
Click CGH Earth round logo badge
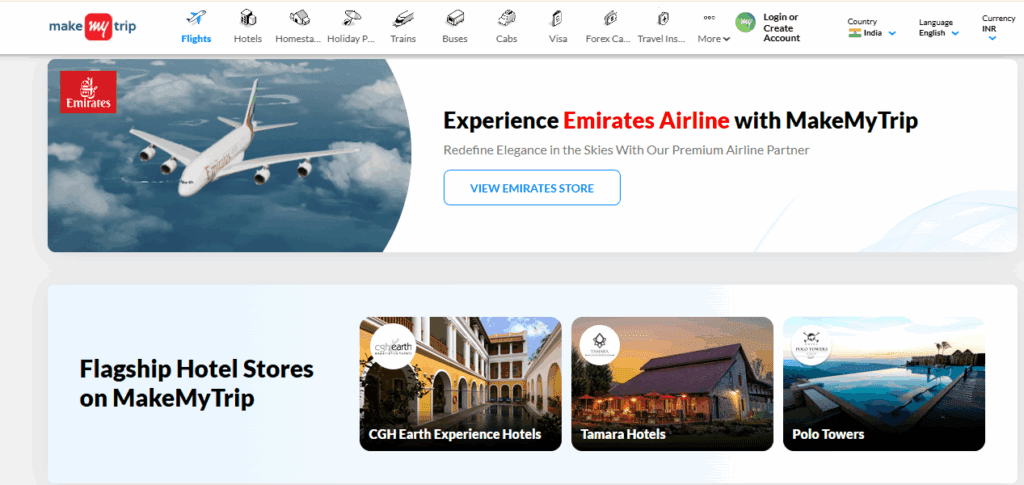point(392,347)
